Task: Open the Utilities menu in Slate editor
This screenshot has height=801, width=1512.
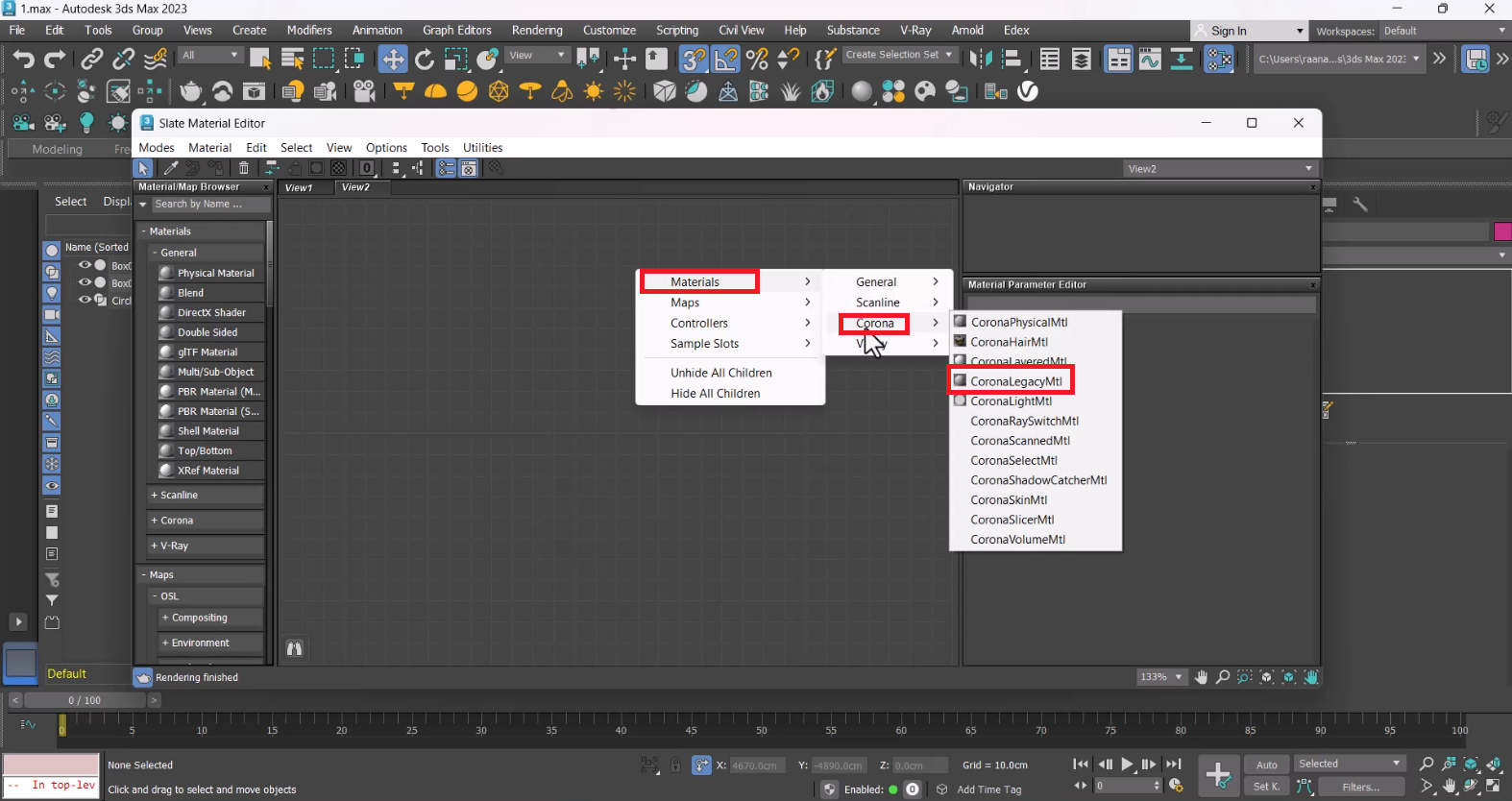Action: tap(483, 148)
